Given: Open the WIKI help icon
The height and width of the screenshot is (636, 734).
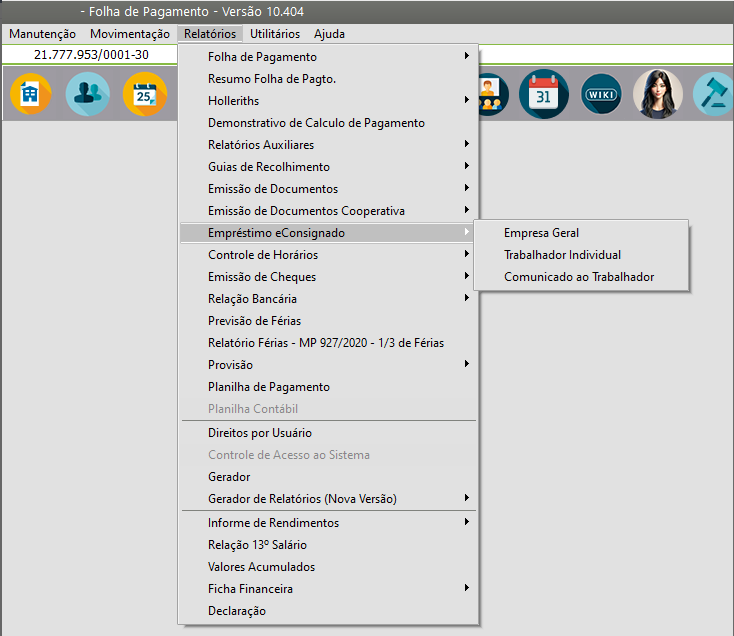Looking at the screenshot, I should pos(601,95).
